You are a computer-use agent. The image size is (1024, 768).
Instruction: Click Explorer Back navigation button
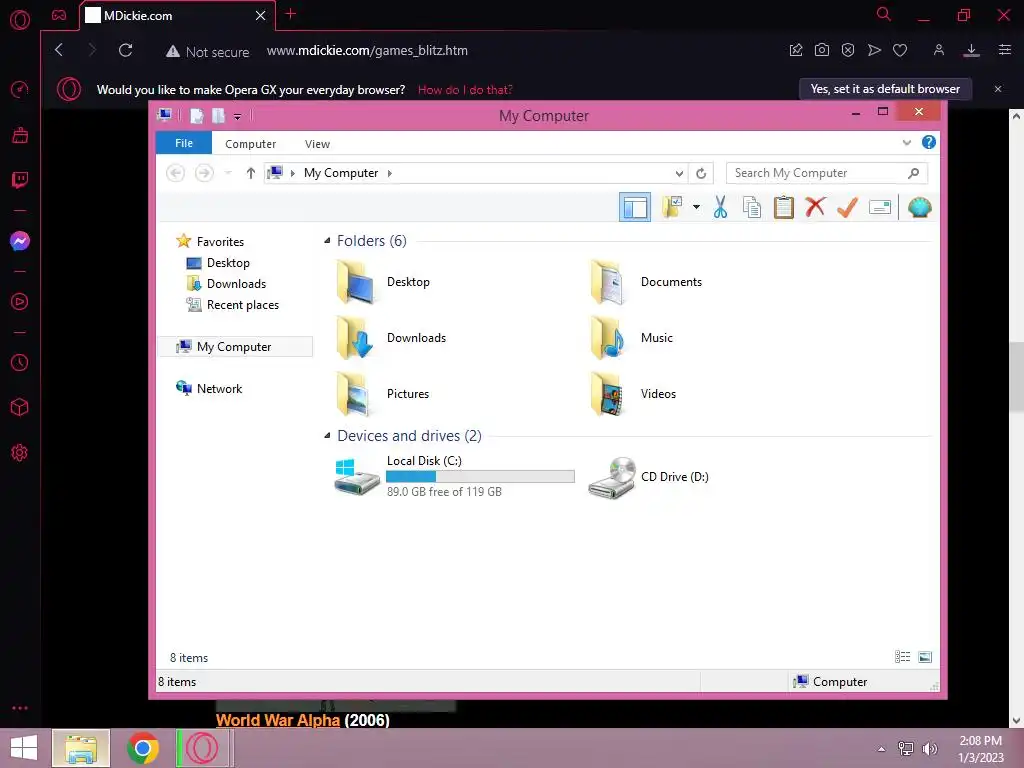coord(175,173)
